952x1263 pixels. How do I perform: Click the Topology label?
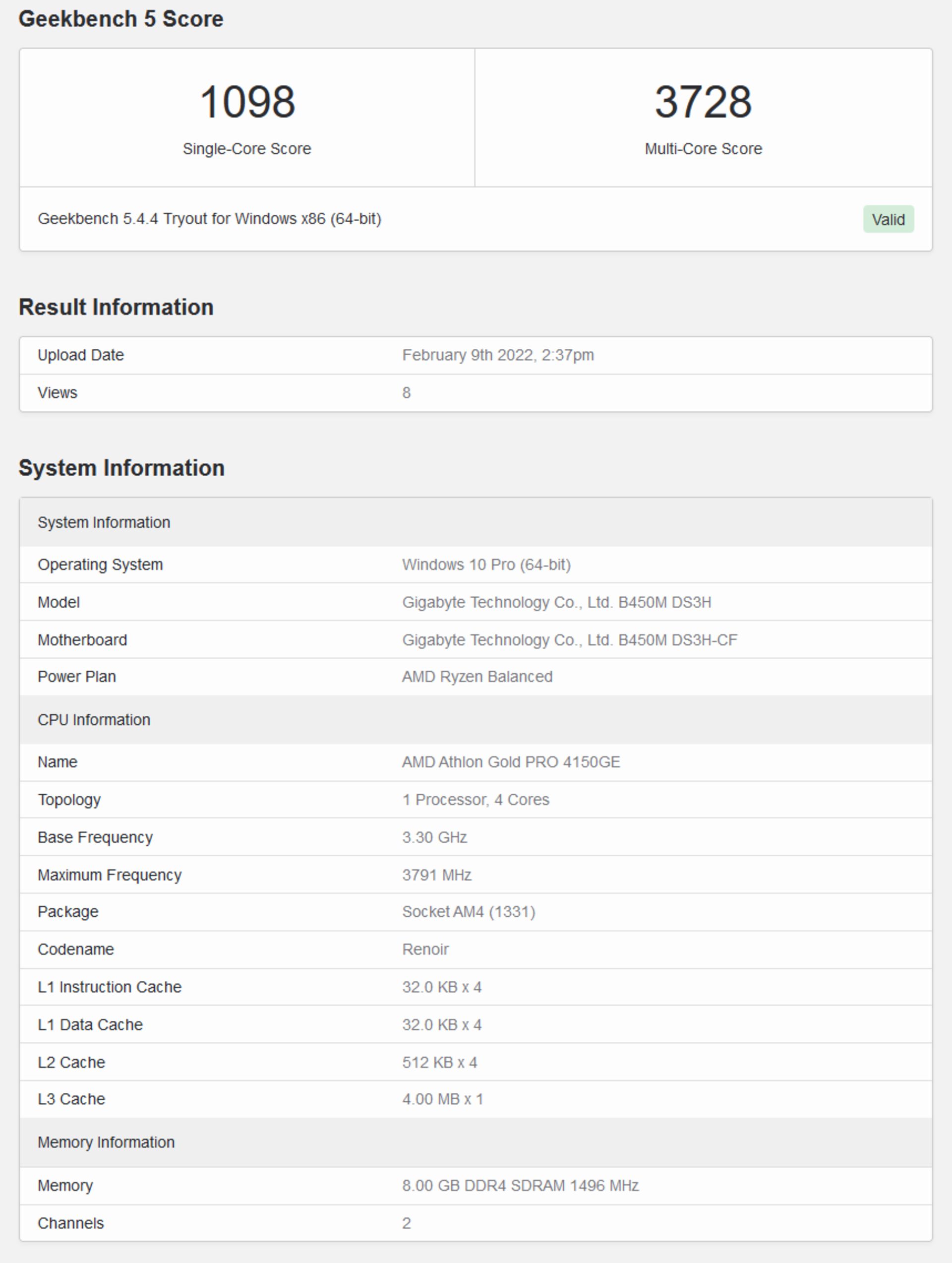pos(69,800)
